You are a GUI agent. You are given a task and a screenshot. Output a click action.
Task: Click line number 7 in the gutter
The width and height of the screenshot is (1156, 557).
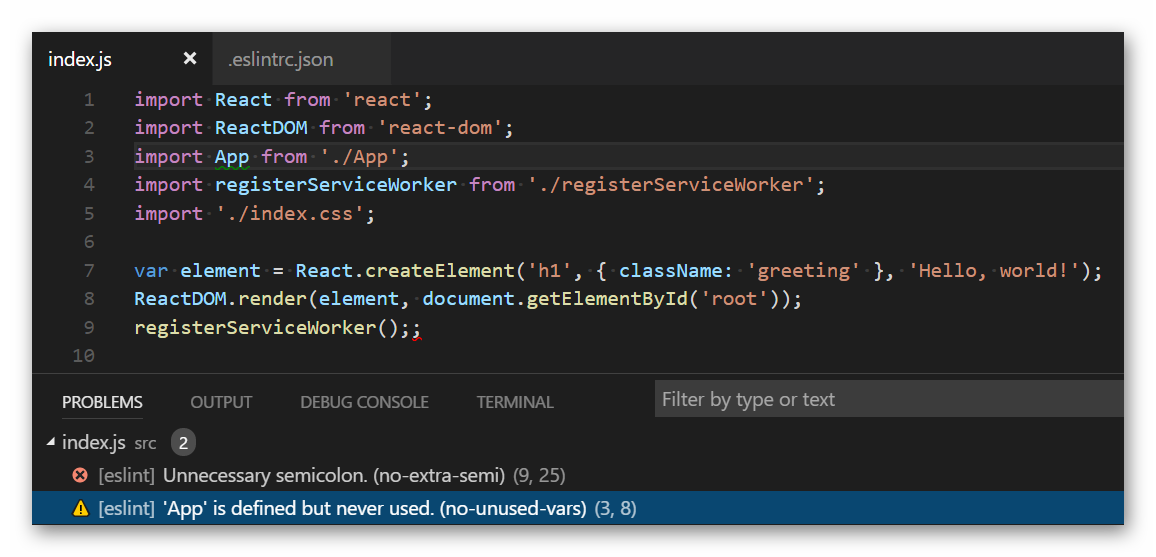[x=89, y=270]
